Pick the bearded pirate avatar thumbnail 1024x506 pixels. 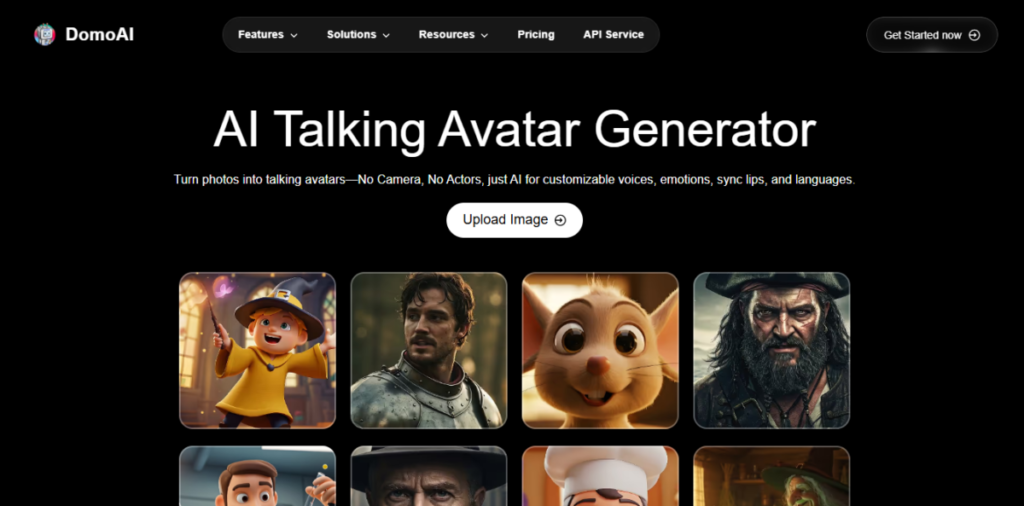tap(771, 350)
